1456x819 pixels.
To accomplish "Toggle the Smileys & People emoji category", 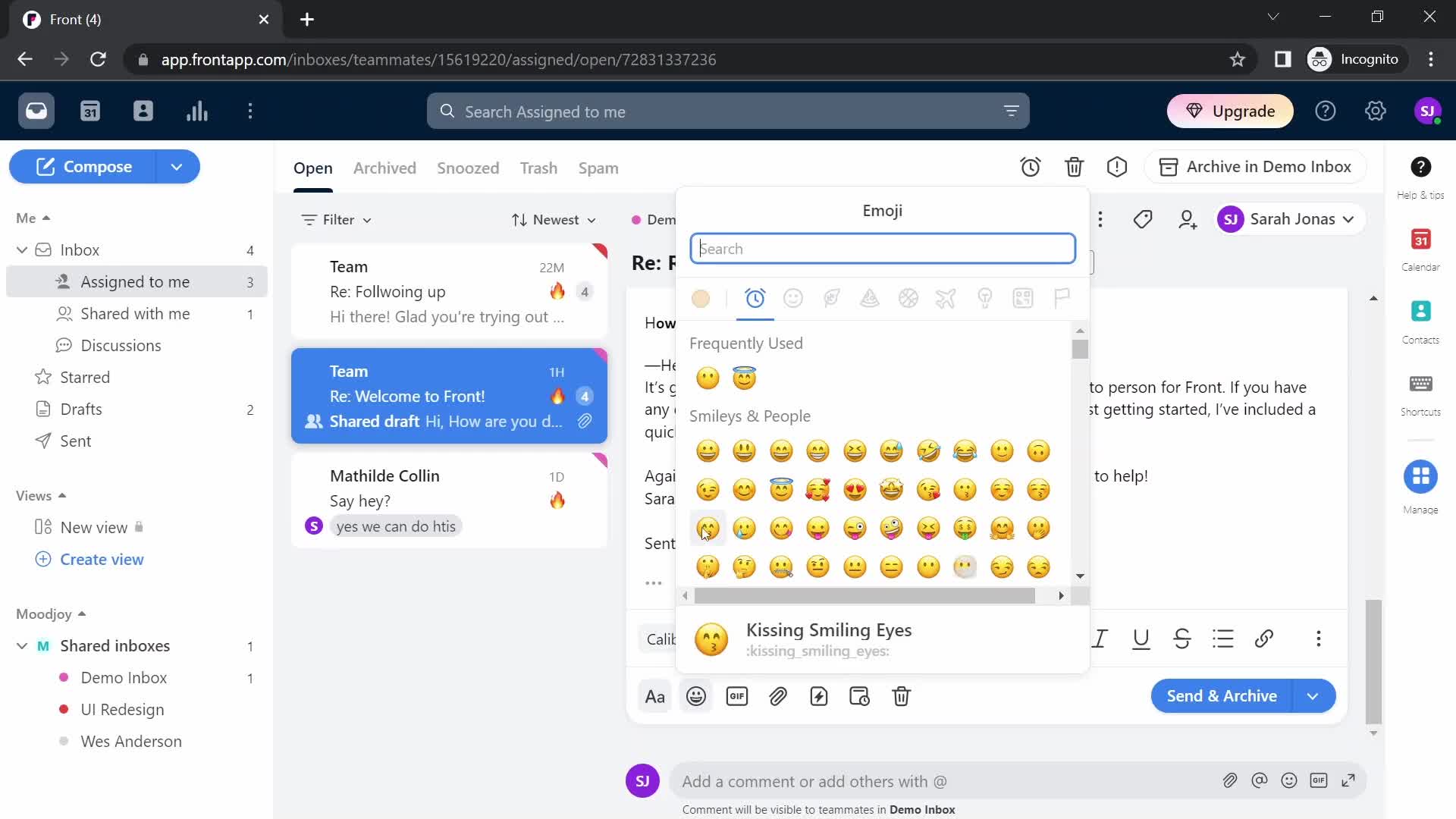I will (x=793, y=298).
